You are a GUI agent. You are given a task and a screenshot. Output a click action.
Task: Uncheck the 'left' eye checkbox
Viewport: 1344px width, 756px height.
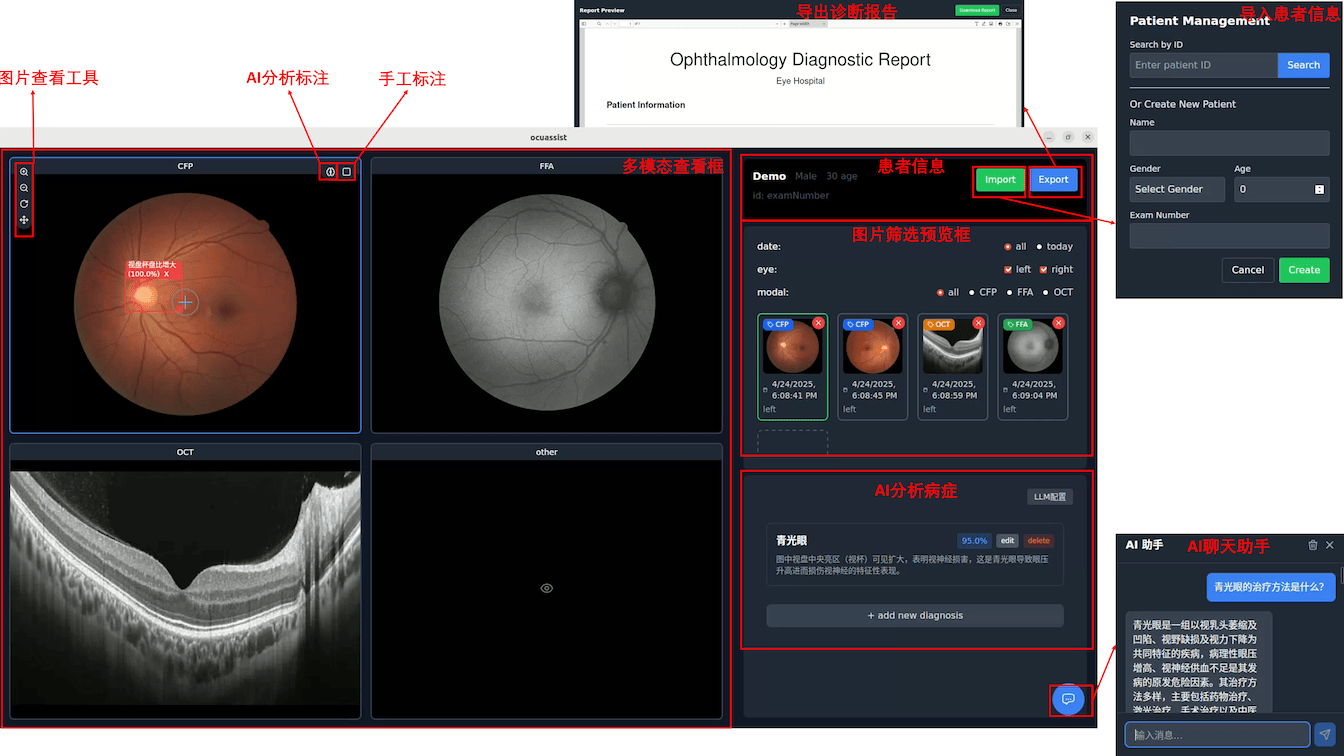[x=1008, y=269]
